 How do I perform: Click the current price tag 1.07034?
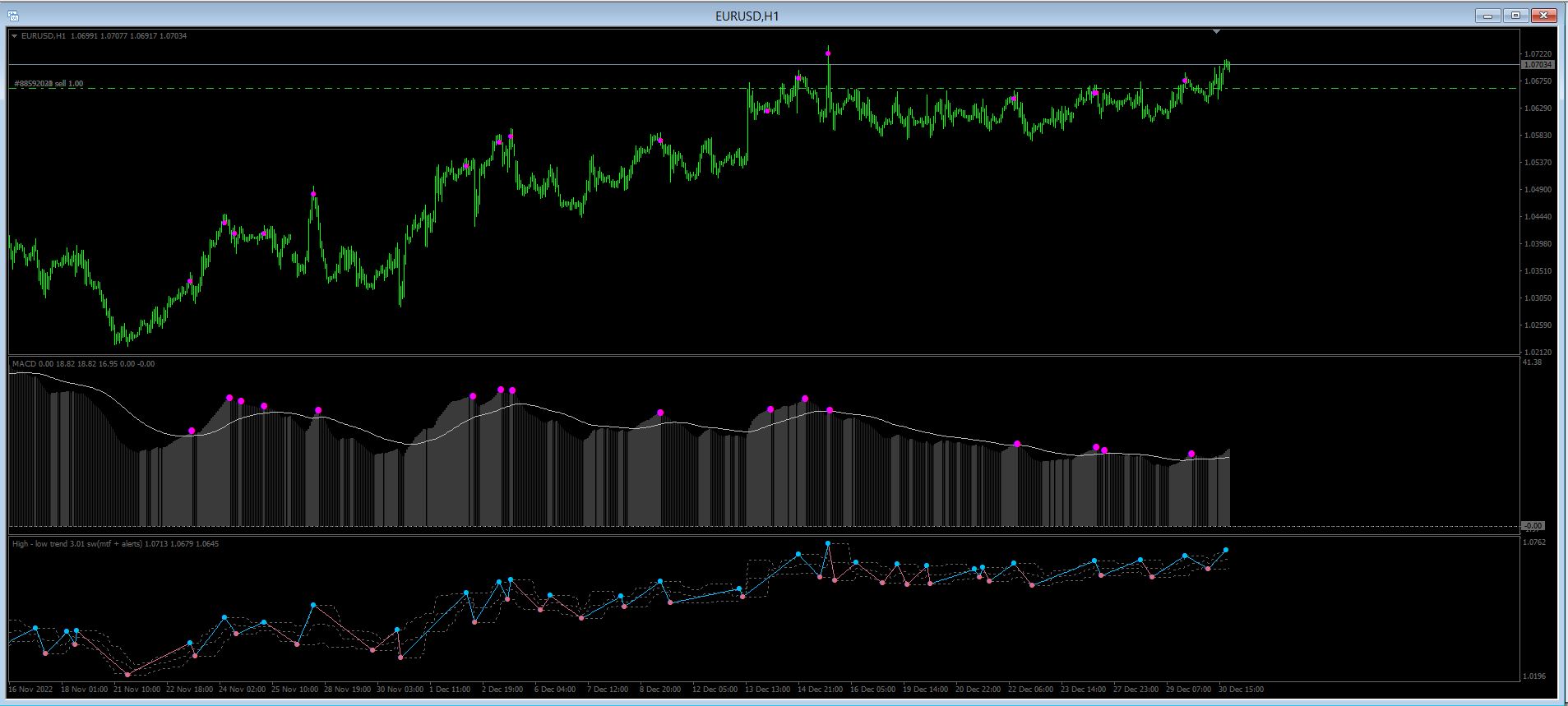tap(1538, 64)
